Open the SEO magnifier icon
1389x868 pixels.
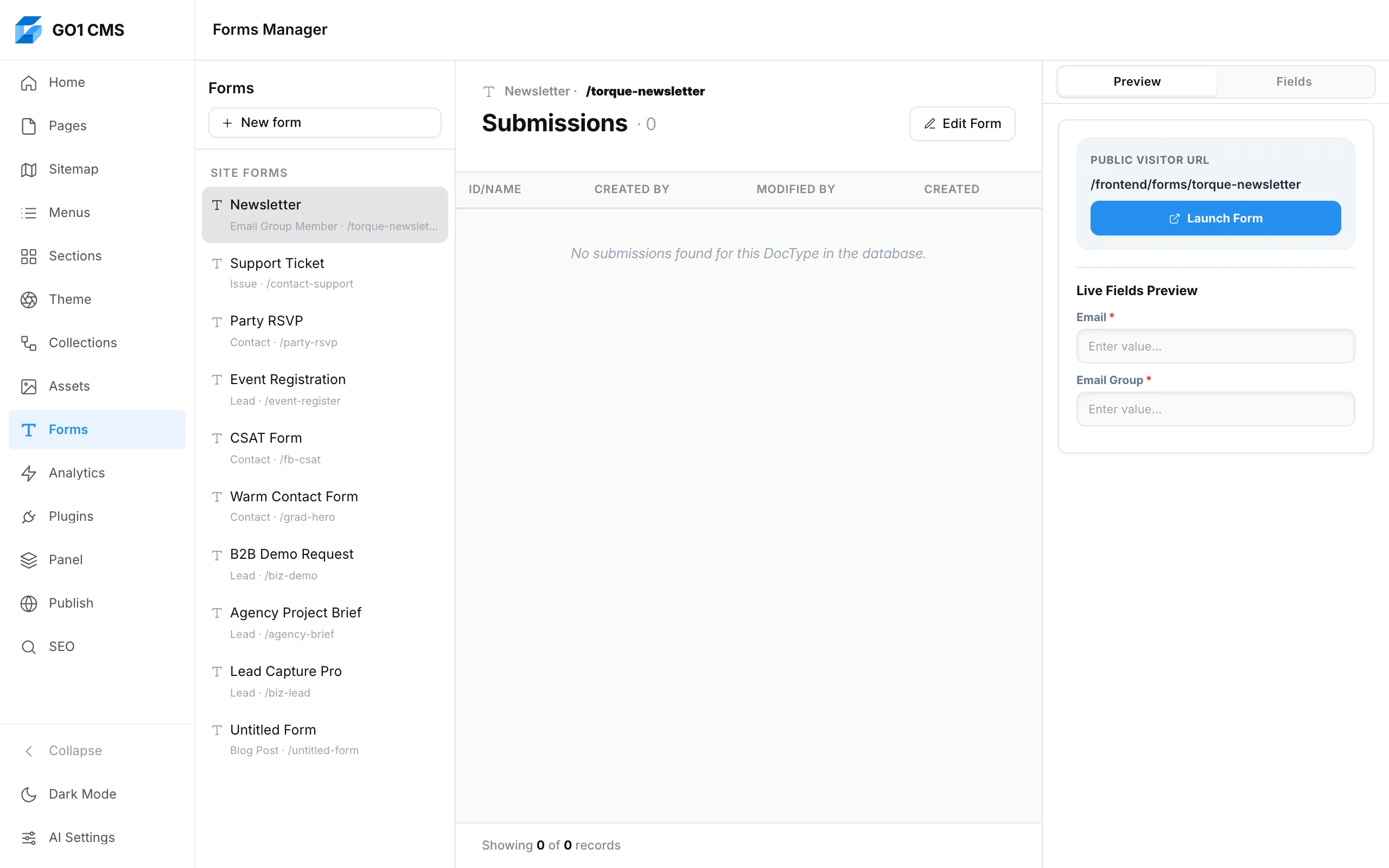click(29, 647)
